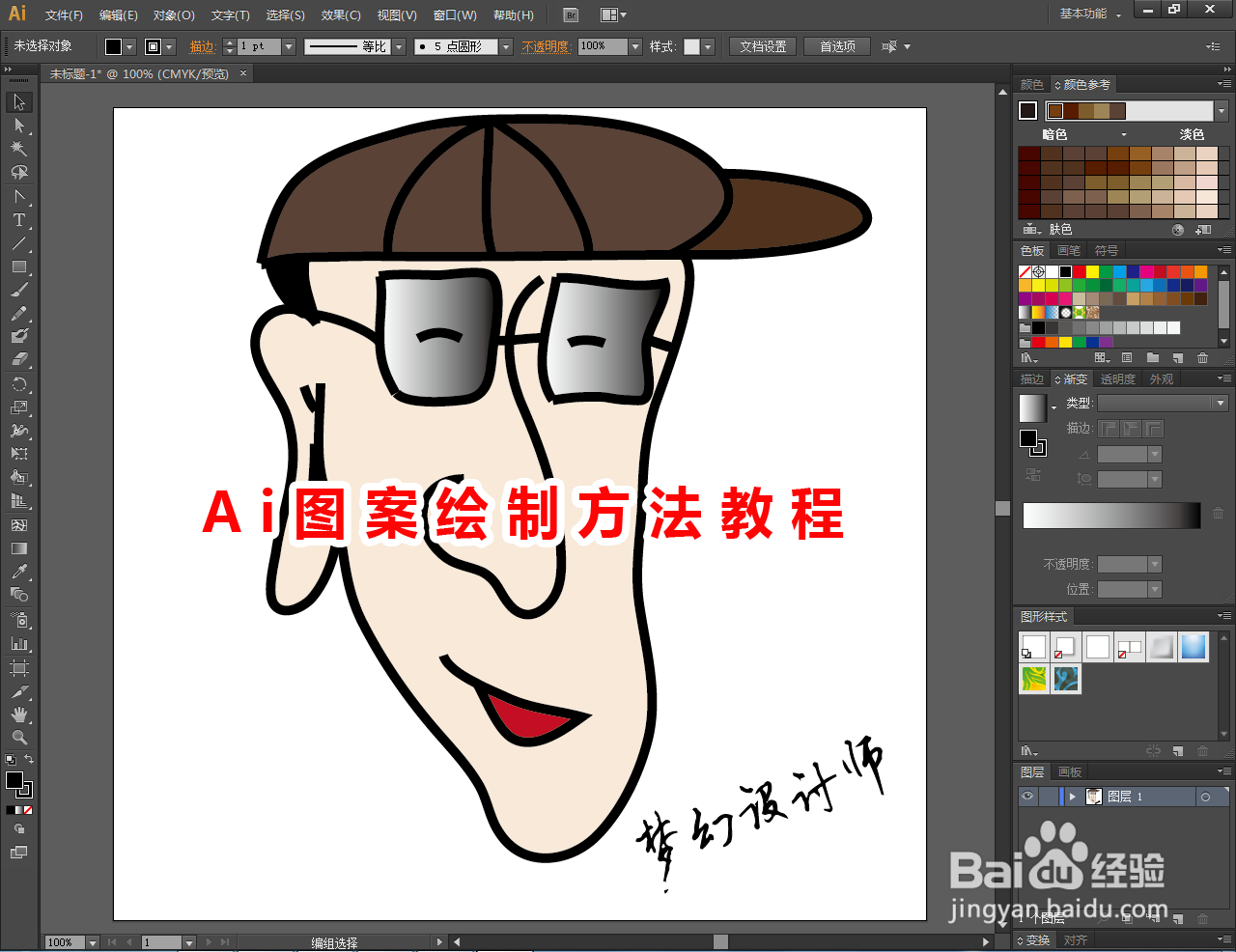
Task: Open the Swatch Libraries menu icon
Action: 1027,356
